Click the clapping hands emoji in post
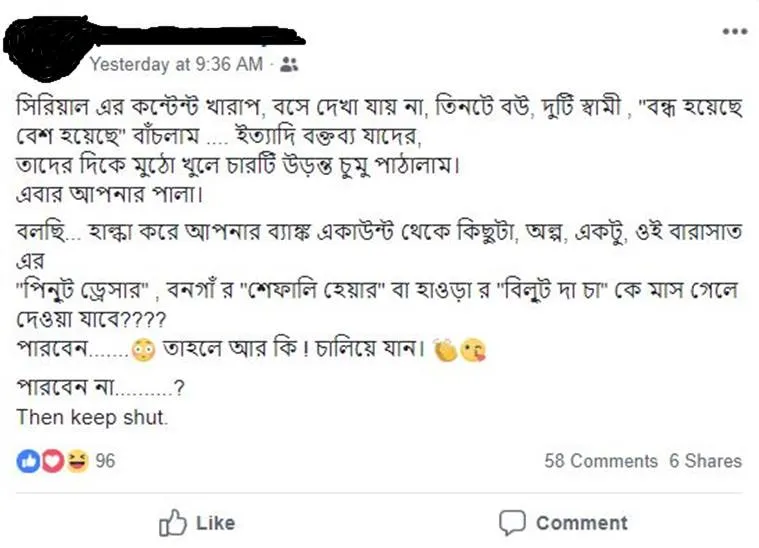 pyautogui.click(x=445, y=350)
